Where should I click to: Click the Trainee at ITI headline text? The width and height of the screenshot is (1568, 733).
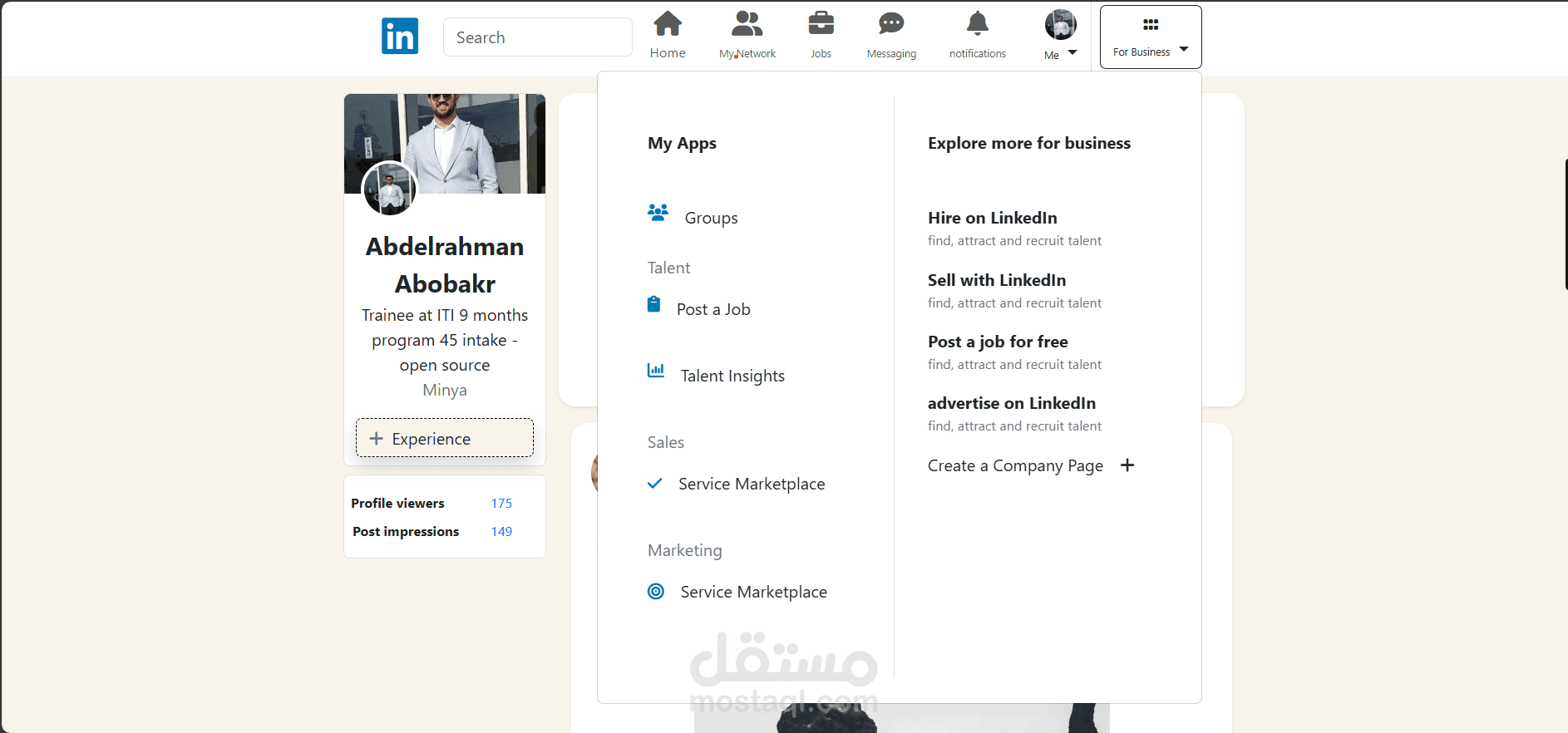point(445,340)
